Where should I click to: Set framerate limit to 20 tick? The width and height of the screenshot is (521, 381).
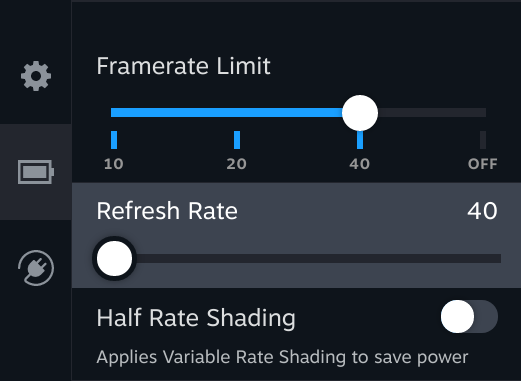tap(237, 140)
